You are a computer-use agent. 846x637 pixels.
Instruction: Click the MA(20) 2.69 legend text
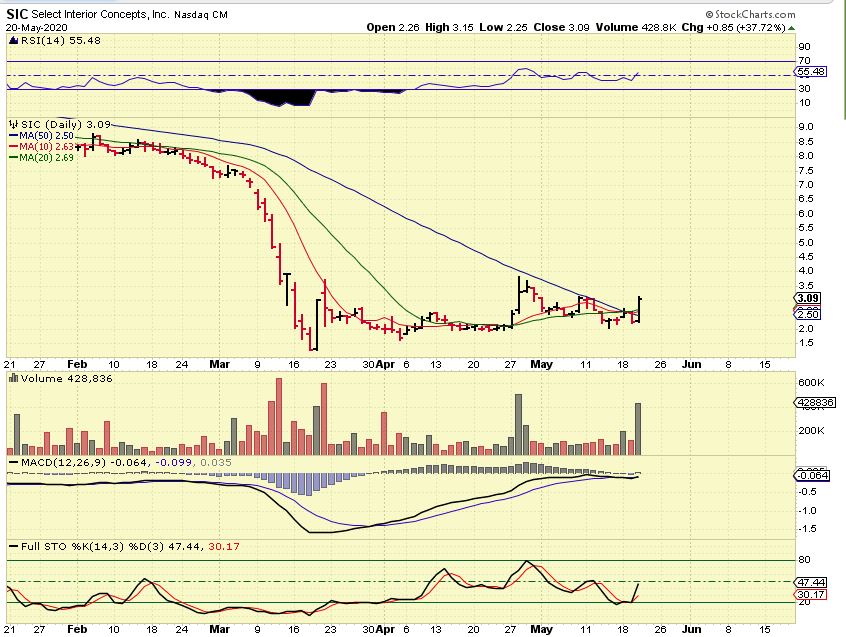pos(46,158)
